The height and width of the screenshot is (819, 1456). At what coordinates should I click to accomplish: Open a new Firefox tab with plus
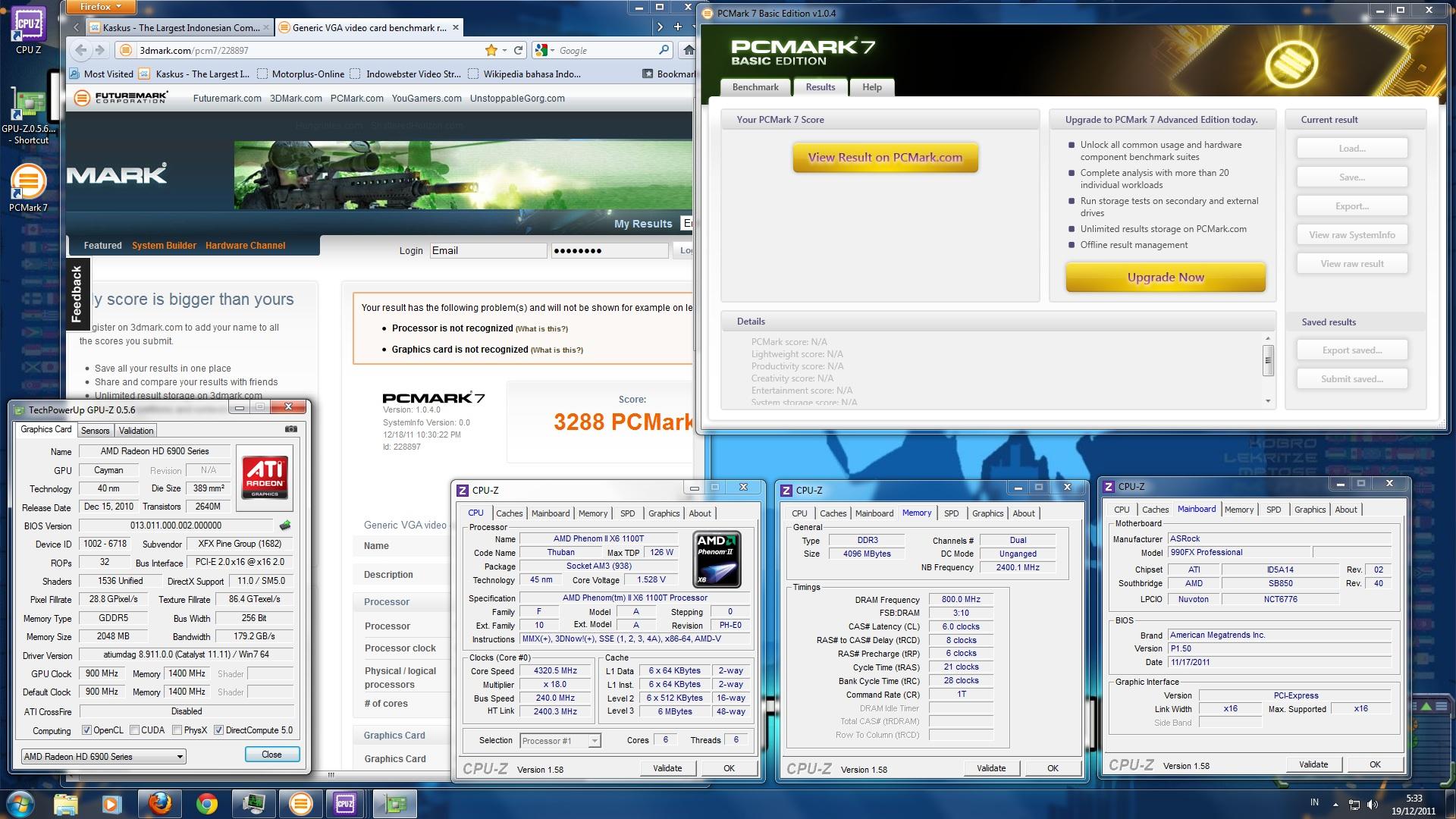[677, 27]
